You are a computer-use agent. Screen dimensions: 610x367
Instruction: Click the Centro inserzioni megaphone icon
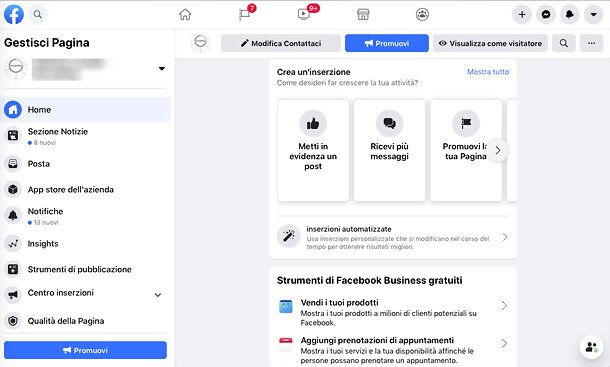pos(13,295)
